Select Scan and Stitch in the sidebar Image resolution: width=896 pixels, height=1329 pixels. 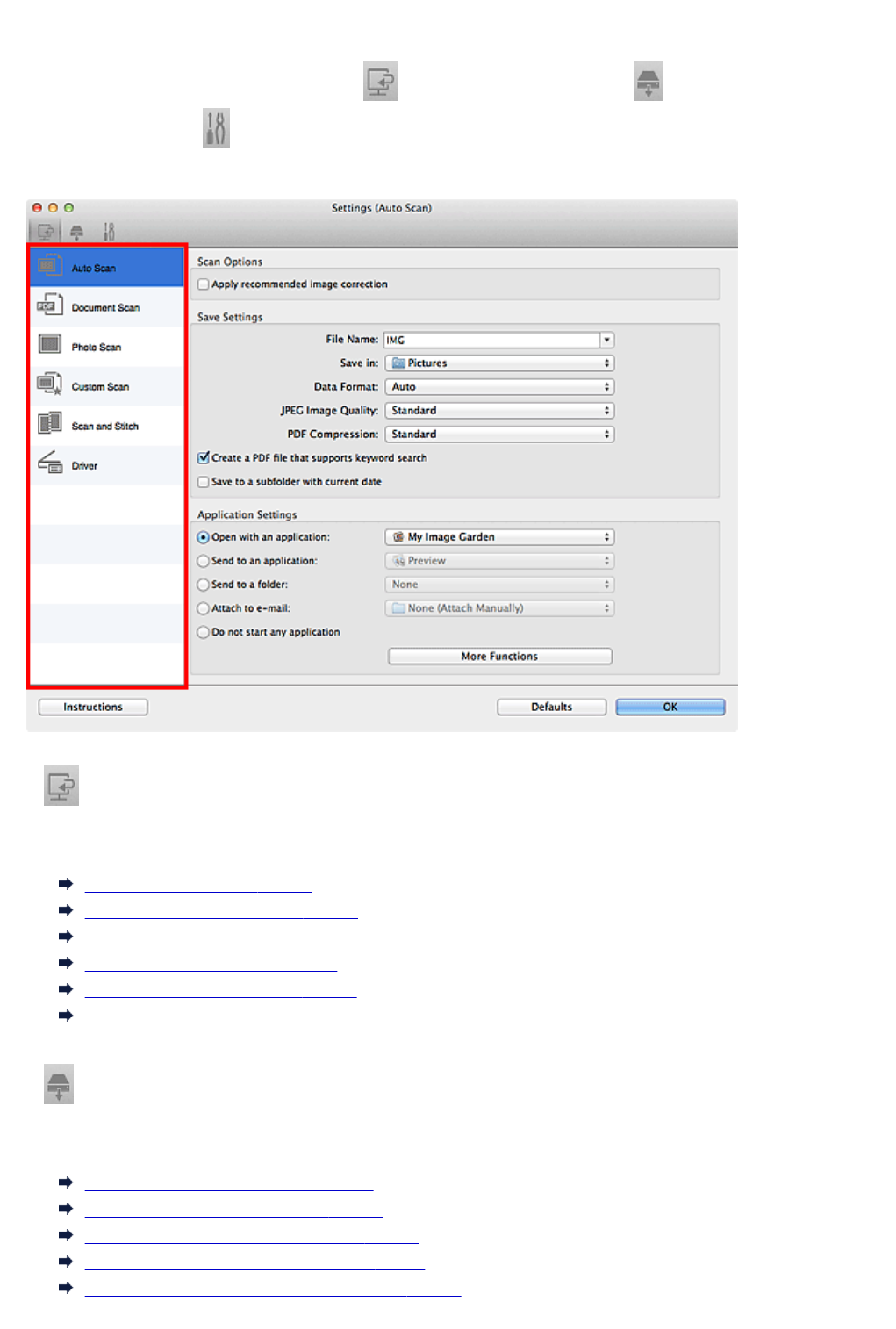tap(107, 426)
